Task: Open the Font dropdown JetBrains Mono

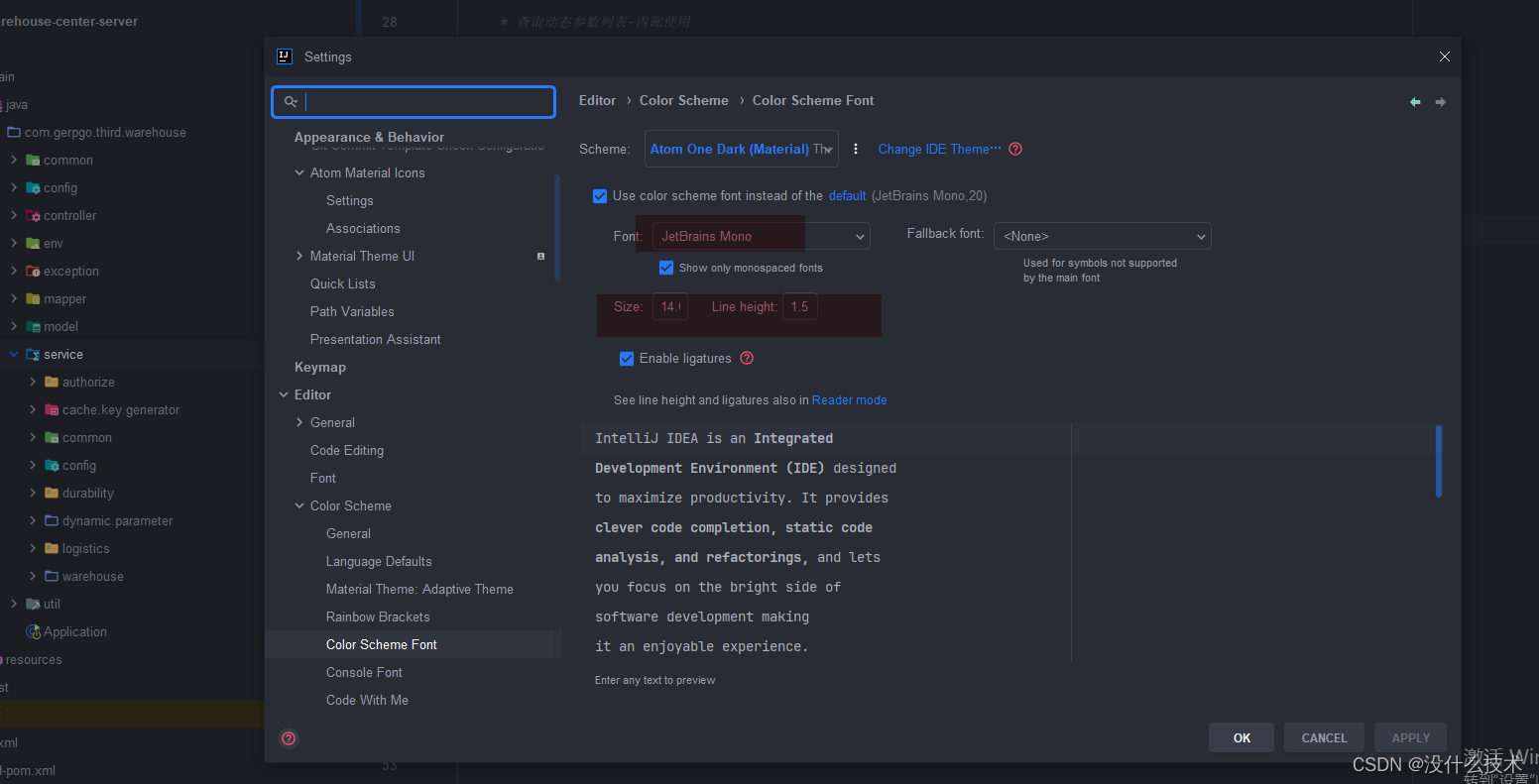Action: point(762,236)
